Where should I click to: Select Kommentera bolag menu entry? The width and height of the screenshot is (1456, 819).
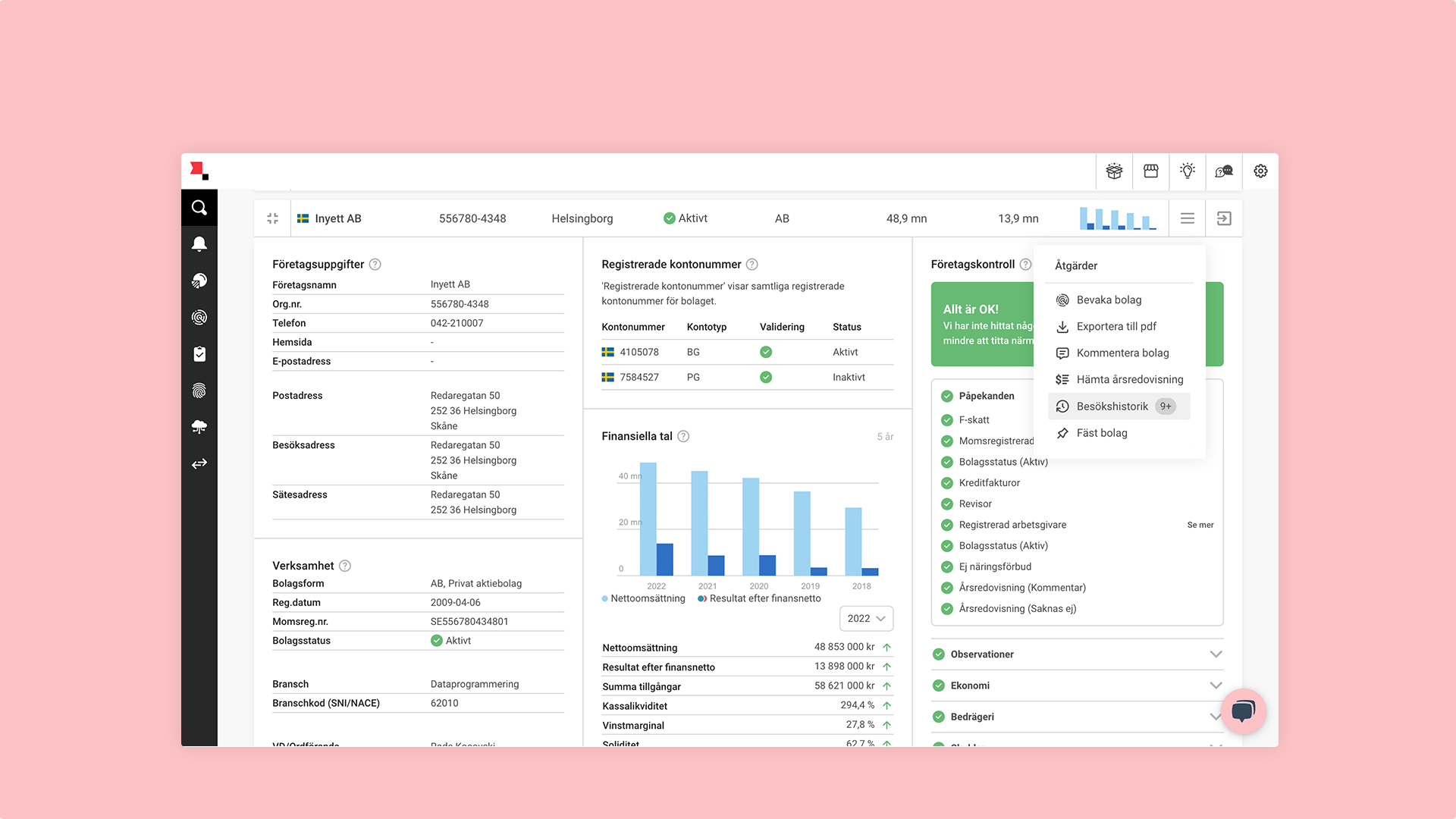1119,353
